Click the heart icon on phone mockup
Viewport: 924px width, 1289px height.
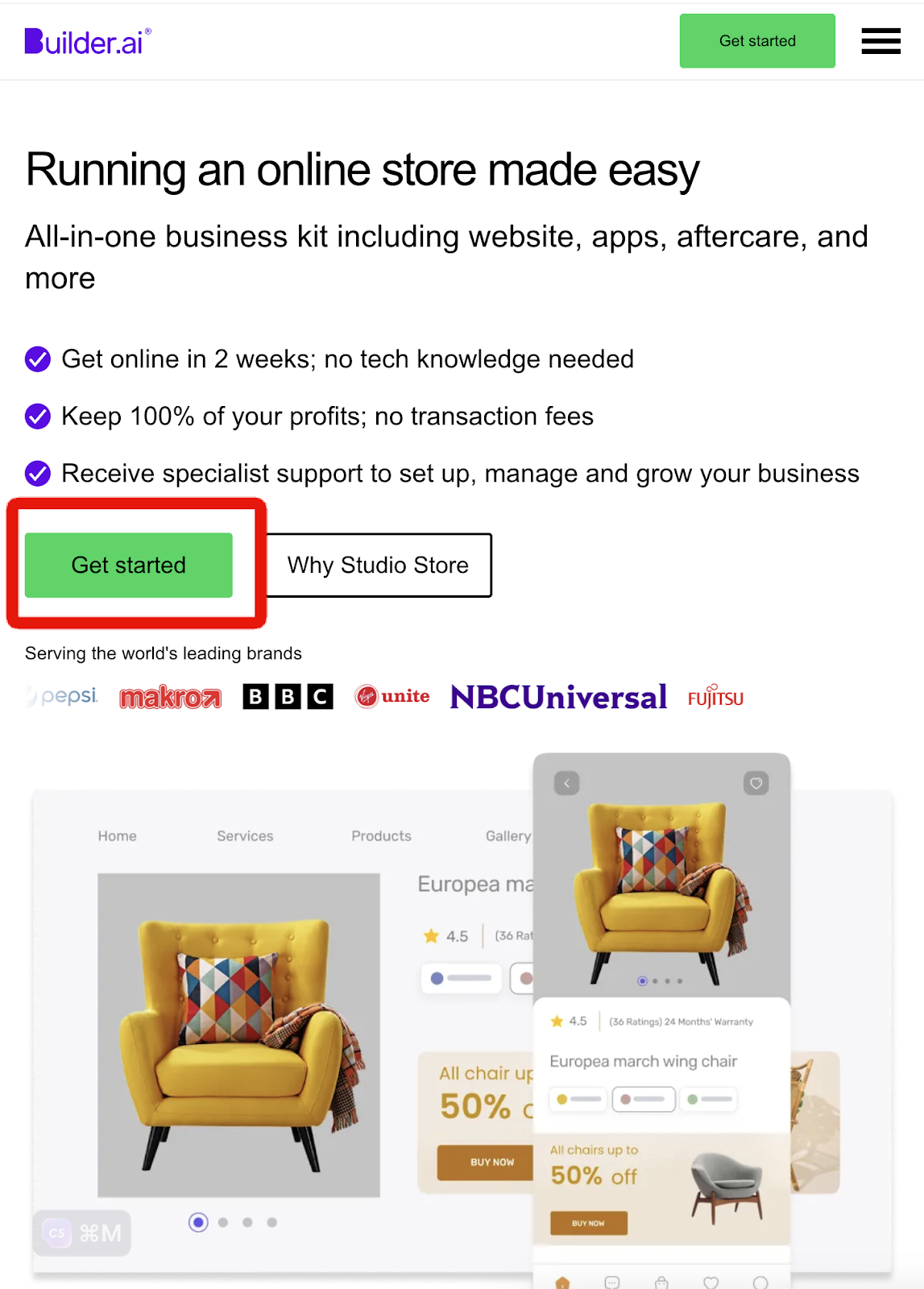[756, 783]
